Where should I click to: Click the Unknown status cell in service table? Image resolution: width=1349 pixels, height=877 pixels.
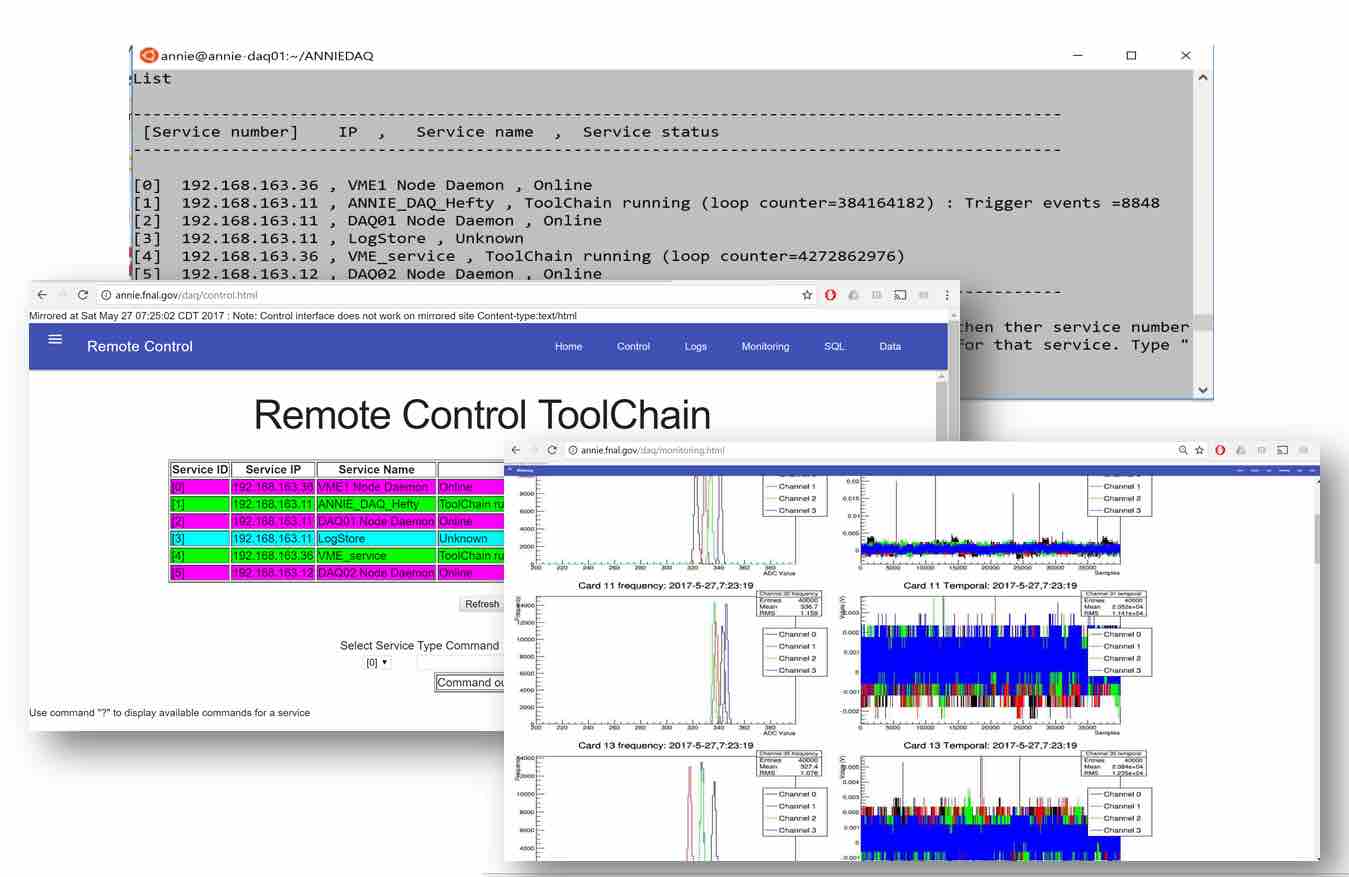[x=472, y=538]
